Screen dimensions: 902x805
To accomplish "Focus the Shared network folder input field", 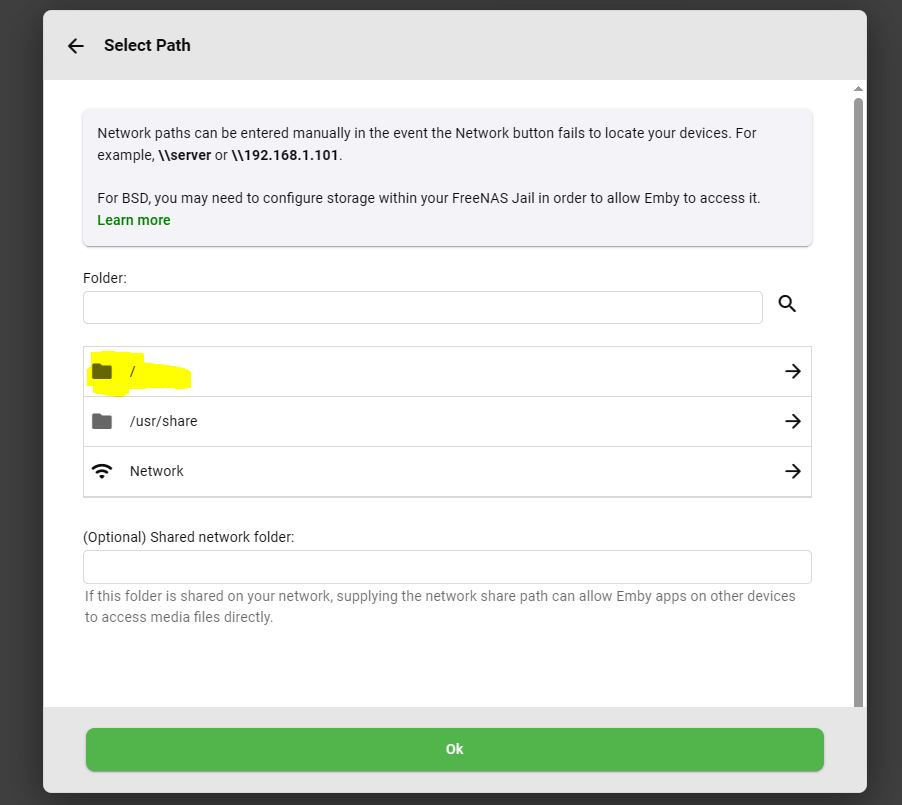I will click(447, 567).
